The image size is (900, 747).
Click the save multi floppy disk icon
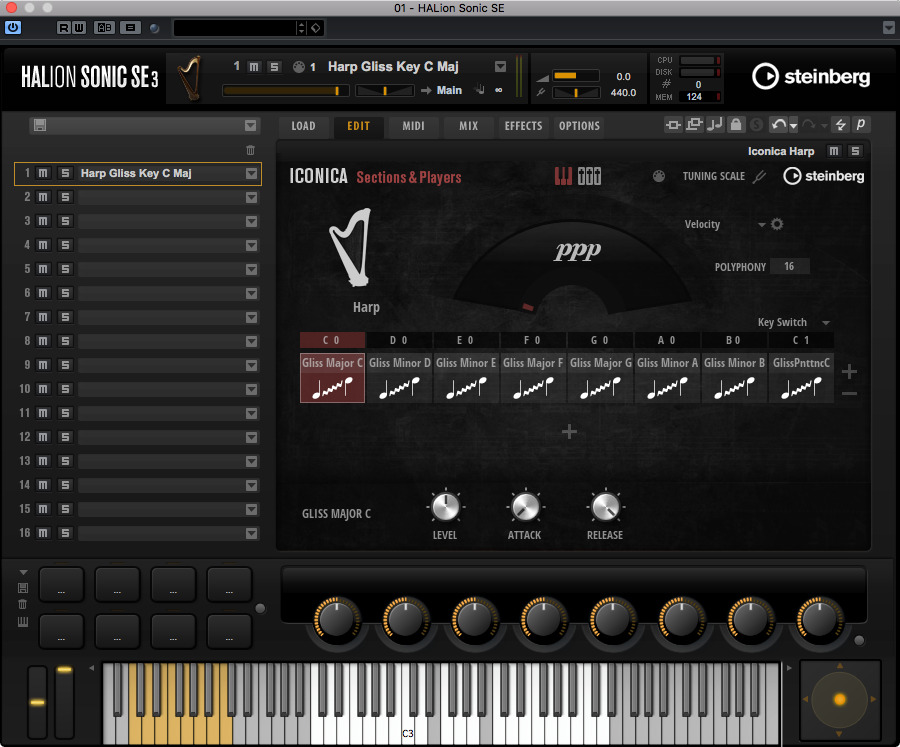tap(40, 125)
